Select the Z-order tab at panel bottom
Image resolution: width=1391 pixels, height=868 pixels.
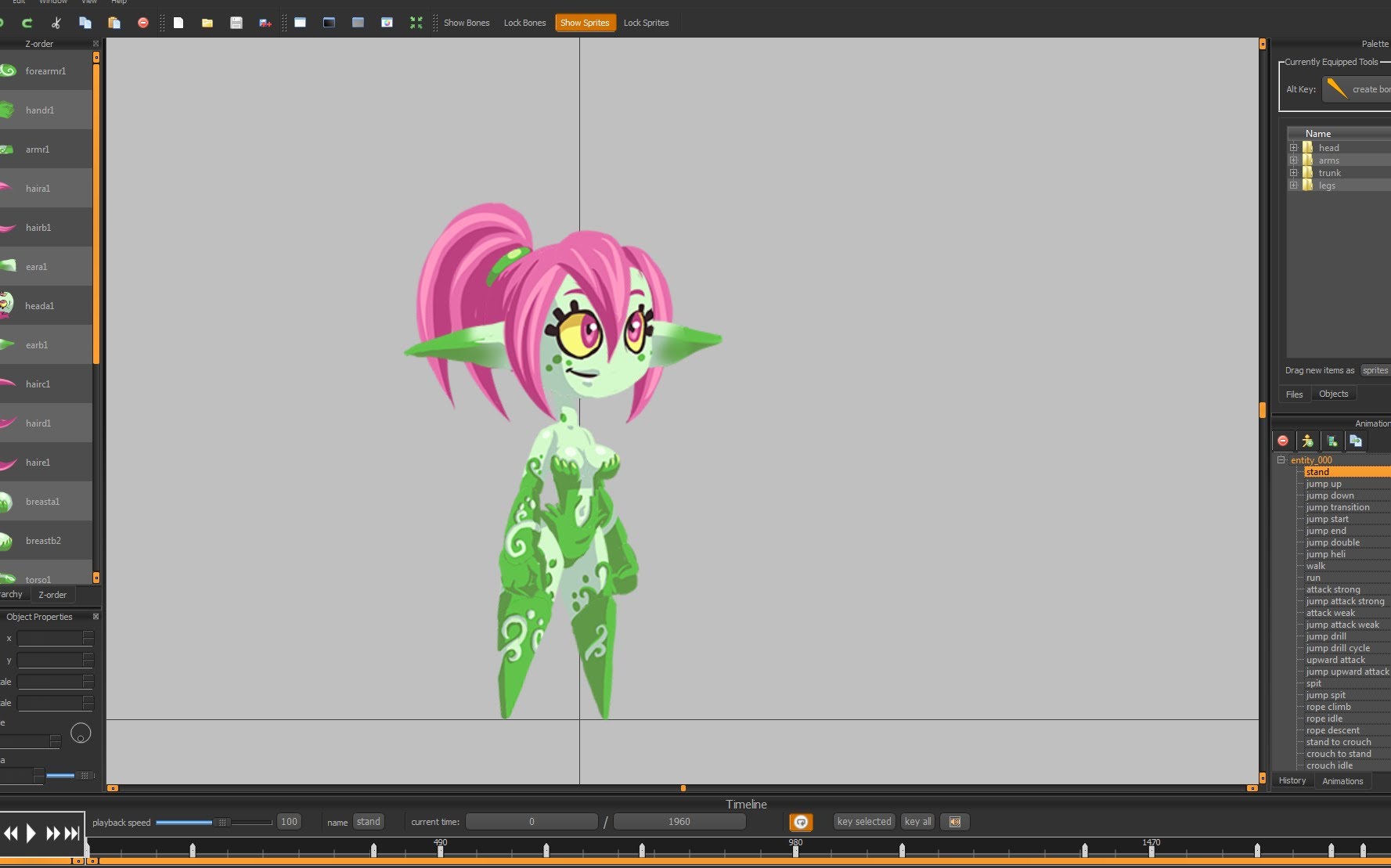click(53, 595)
